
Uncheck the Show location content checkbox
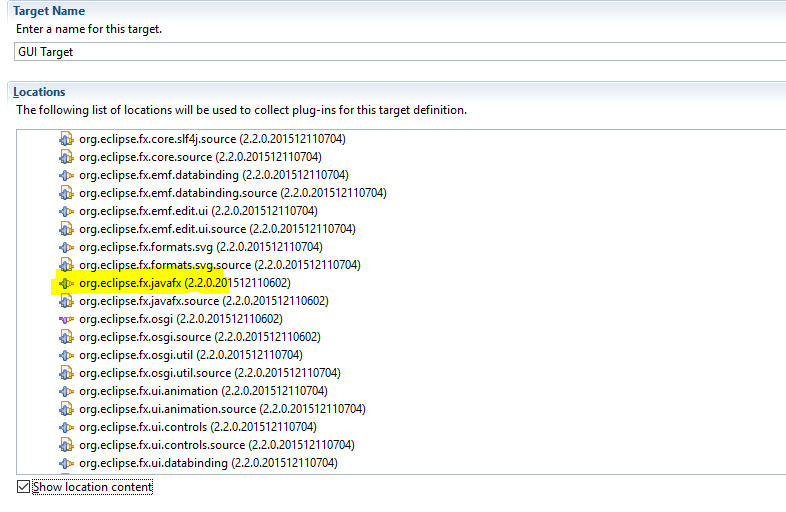click(23, 486)
